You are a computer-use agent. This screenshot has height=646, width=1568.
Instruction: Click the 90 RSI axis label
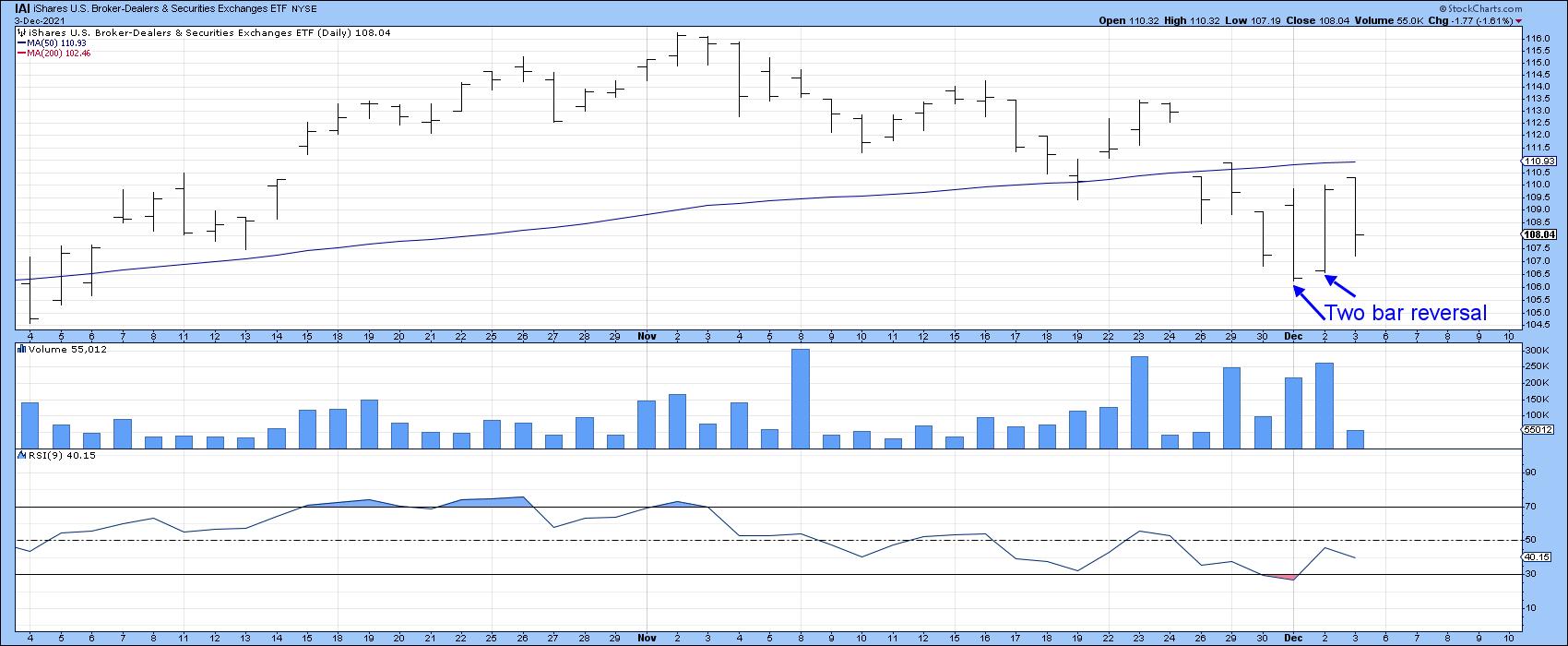1532,473
